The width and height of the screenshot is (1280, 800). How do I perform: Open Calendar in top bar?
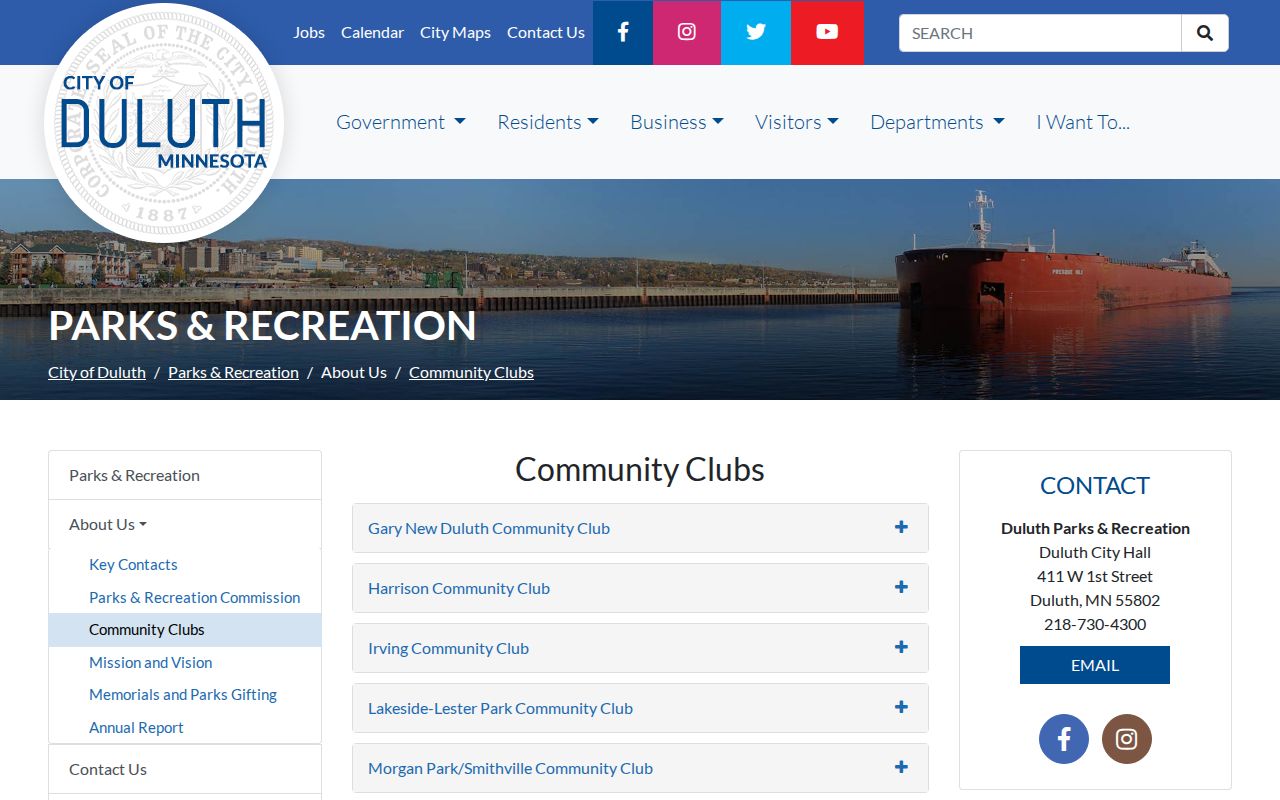[372, 32]
